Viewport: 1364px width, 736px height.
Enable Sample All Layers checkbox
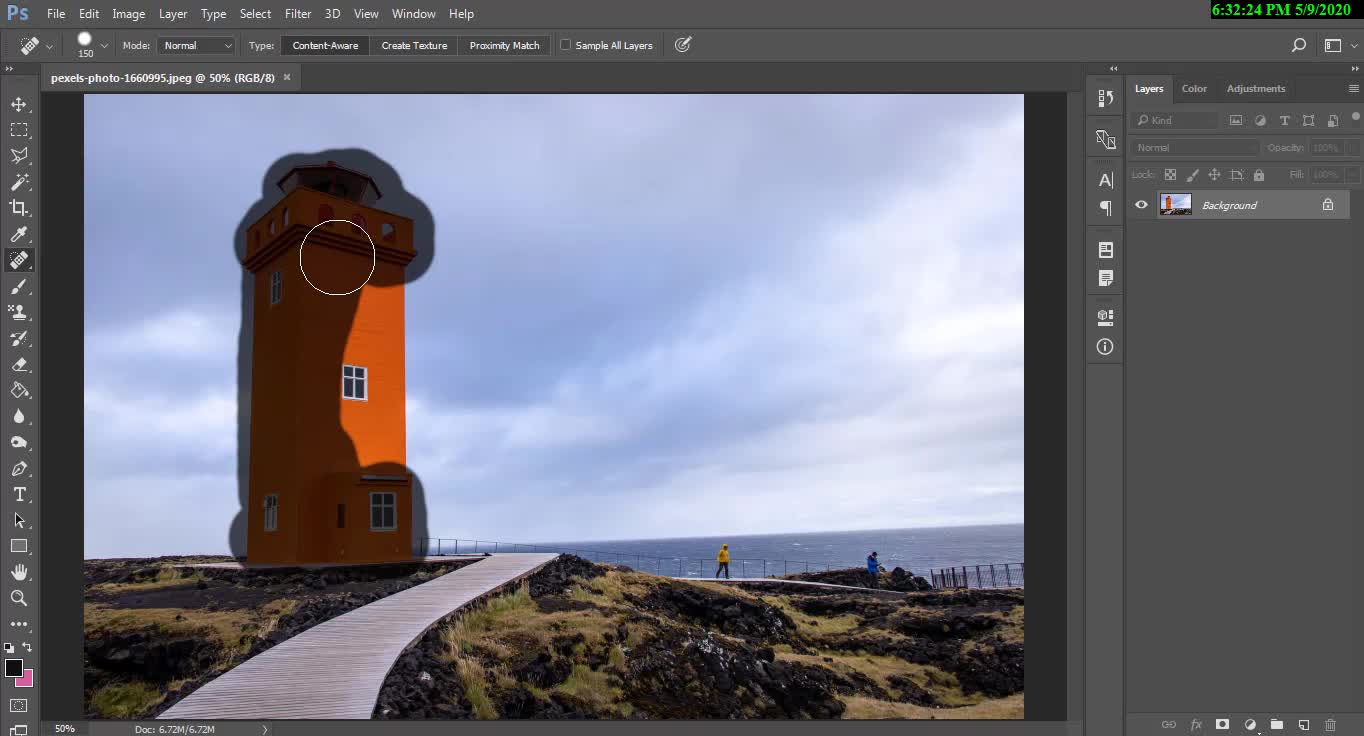click(x=566, y=45)
